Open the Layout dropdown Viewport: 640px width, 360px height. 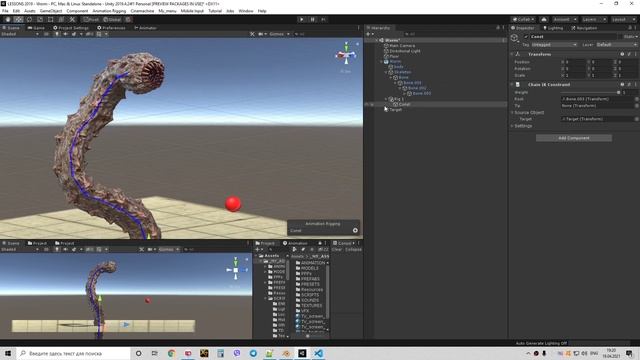[623, 20]
